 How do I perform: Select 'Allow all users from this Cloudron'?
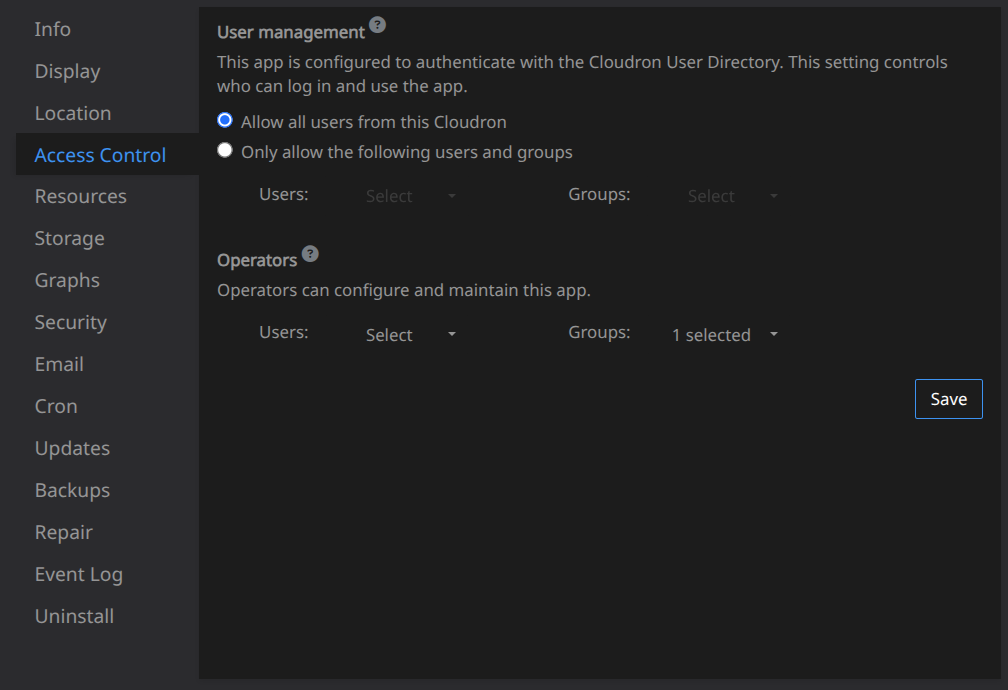pyautogui.click(x=225, y=121)
